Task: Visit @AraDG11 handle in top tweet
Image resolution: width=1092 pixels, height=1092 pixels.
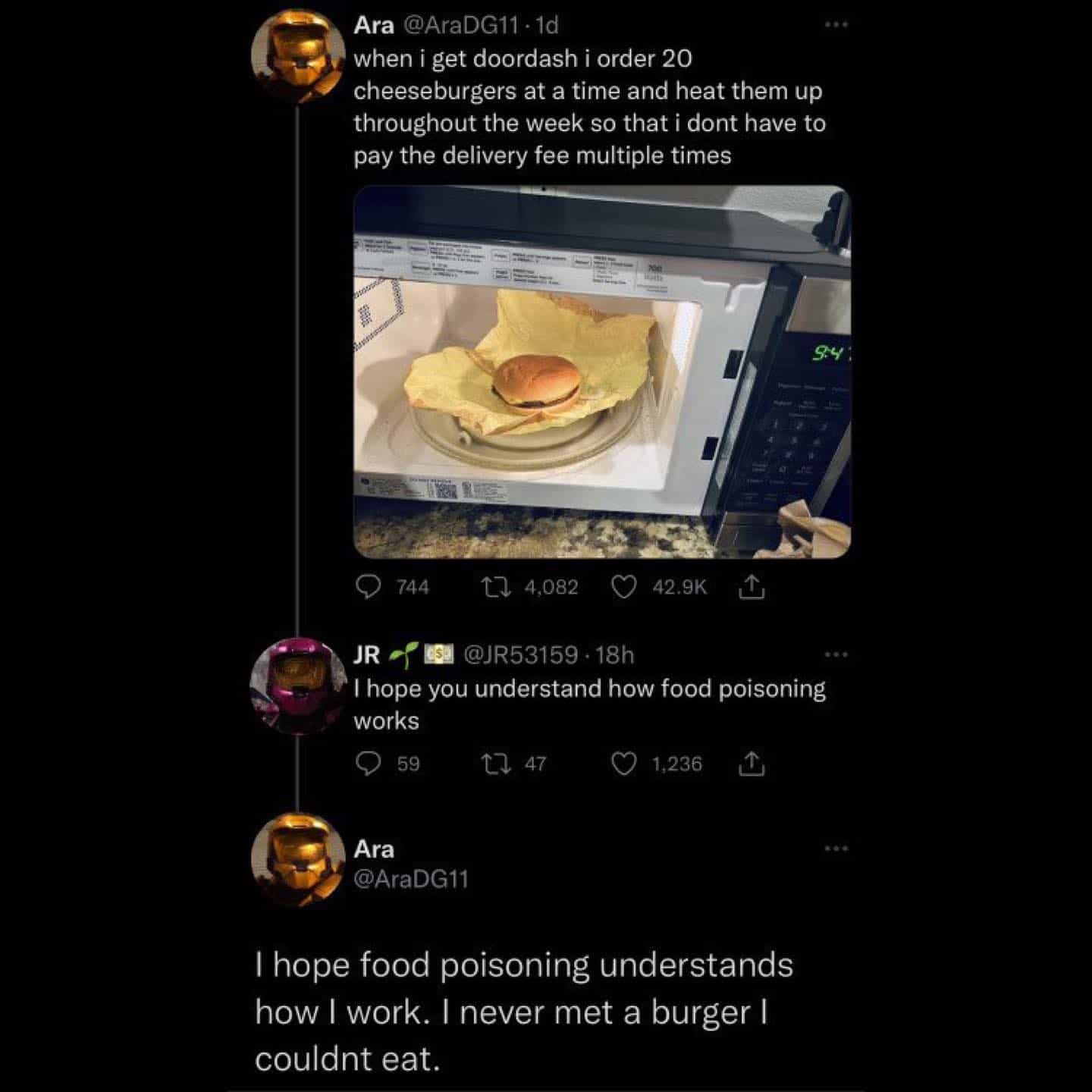Action: click(462, 26)
